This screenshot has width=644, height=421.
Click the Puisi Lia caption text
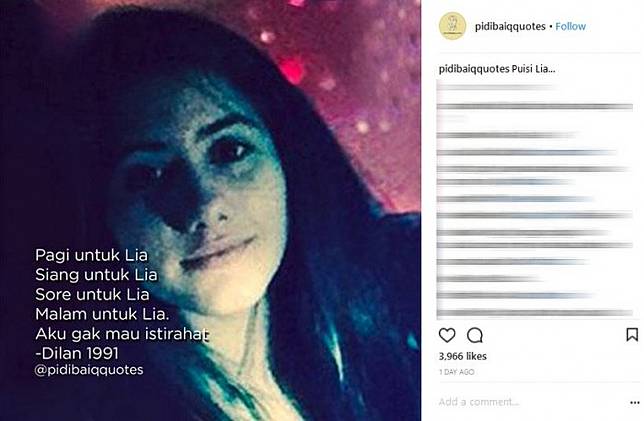533,69
